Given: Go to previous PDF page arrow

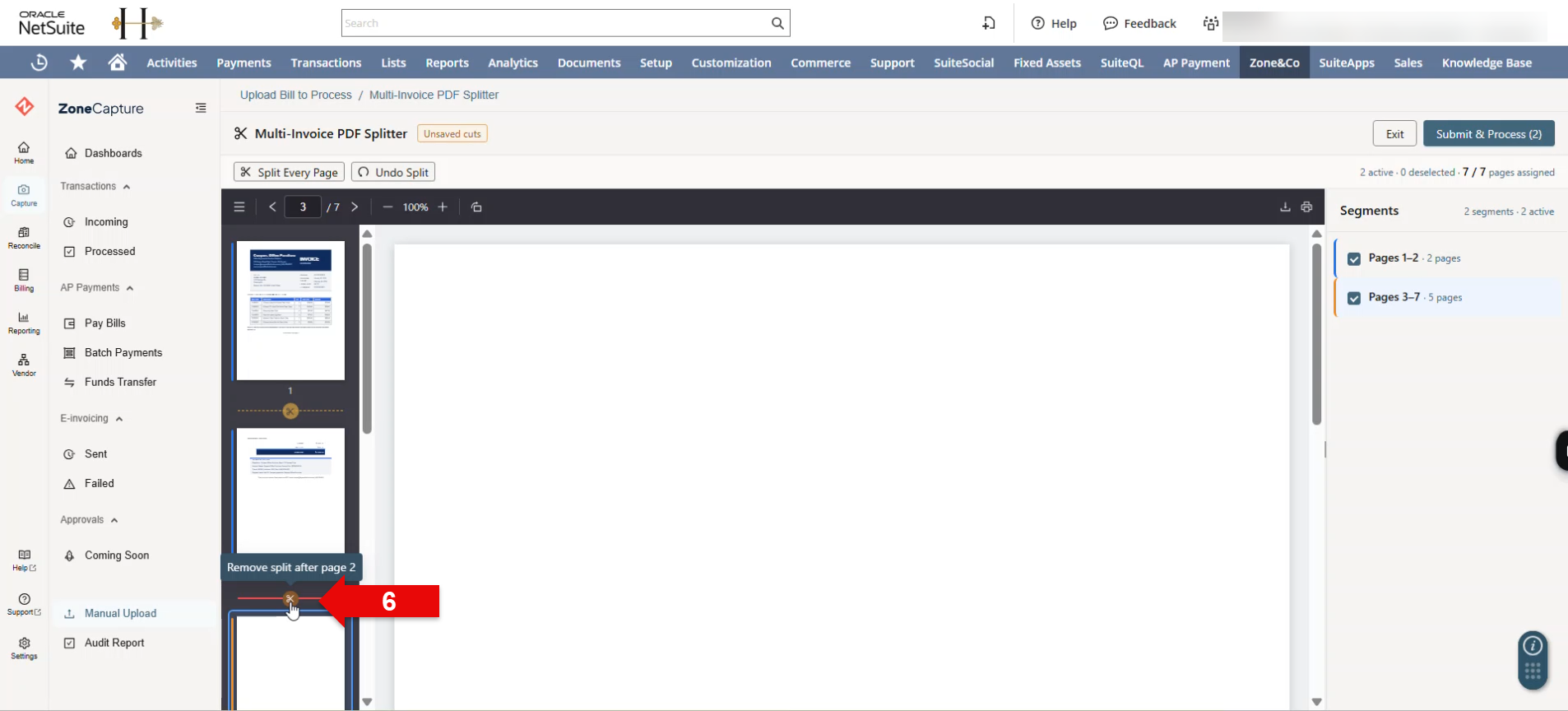Looking at the screenshot, I should click(x=272, y=207).
